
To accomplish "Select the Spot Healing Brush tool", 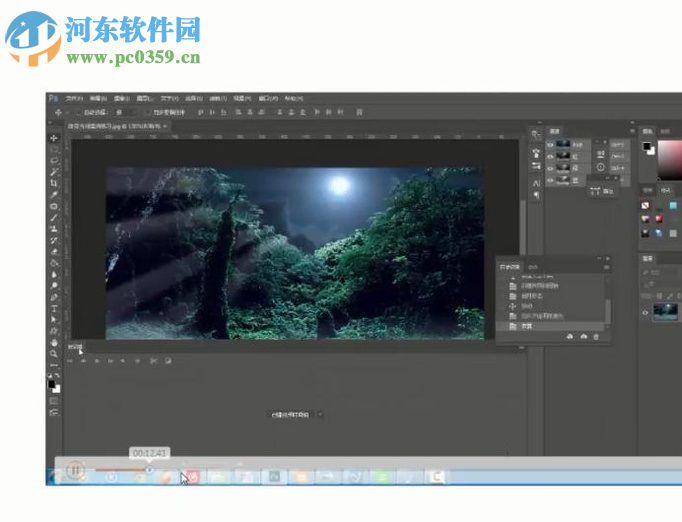I will click(54, 206).
